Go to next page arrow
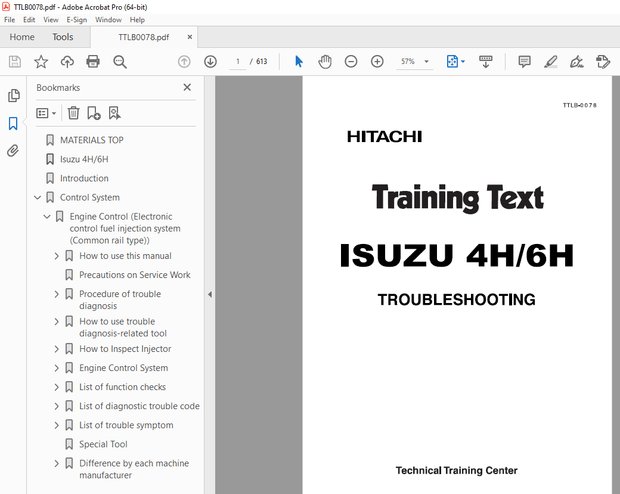Image resolution: width=620 pixels, height=494 pixels. 210,62
